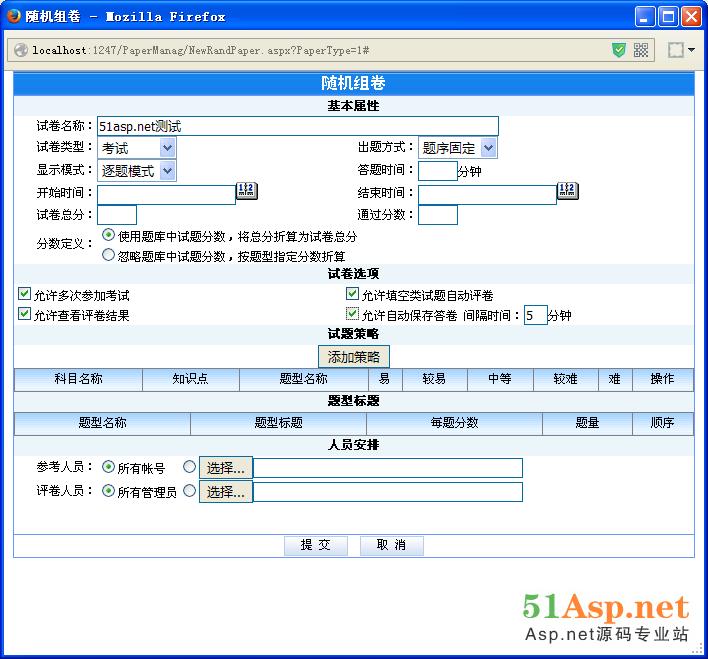
Task: Click the 添加策略 button
Action: pos(354,357)
